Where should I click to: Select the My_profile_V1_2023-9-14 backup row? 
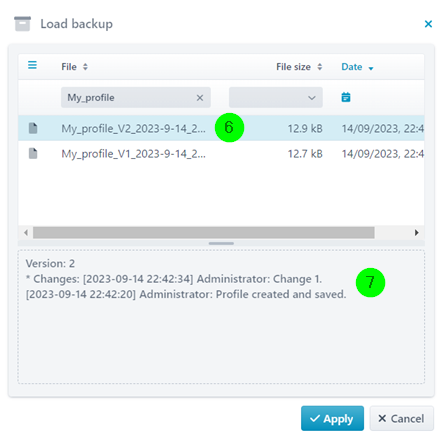tap(221, 153)
